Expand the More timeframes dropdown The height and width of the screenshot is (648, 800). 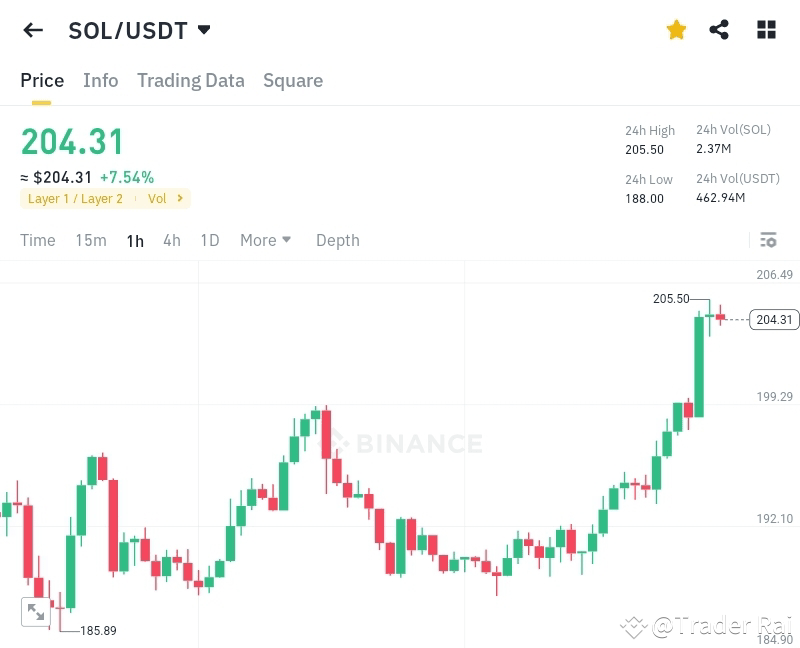coord(264,240)
